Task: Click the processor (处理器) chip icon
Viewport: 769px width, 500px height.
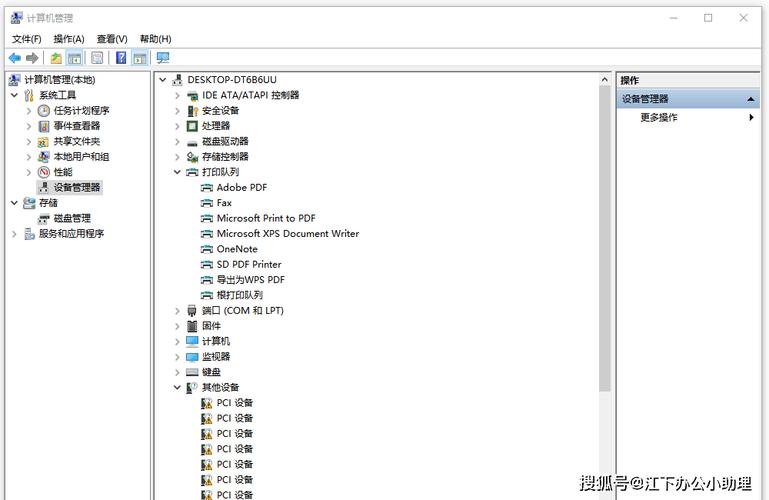Action: click(x=192, y=126)
